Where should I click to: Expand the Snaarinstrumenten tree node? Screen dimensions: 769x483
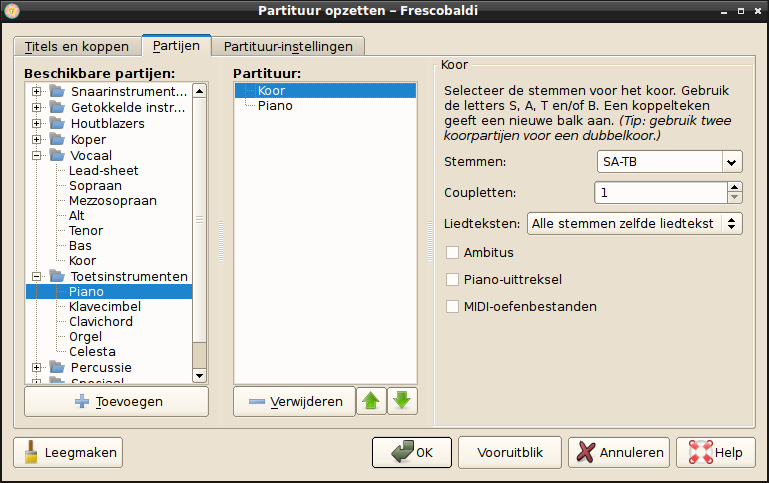click(37, 92)
